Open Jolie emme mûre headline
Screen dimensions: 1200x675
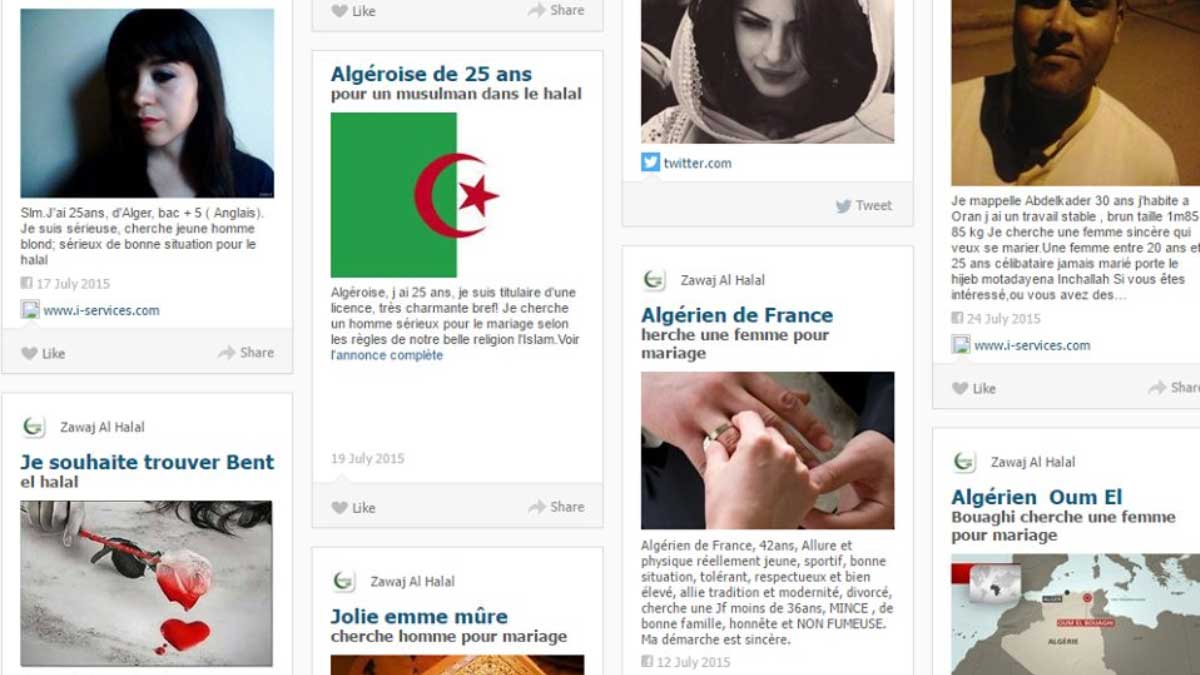coord(419,616)
